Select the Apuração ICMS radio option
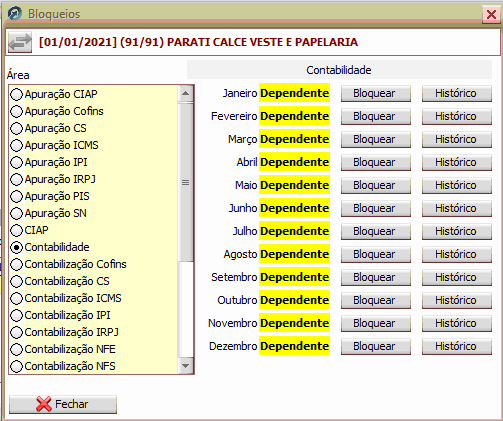The height and width of the screenshot is (421, 503). click(x=16, y=145)
